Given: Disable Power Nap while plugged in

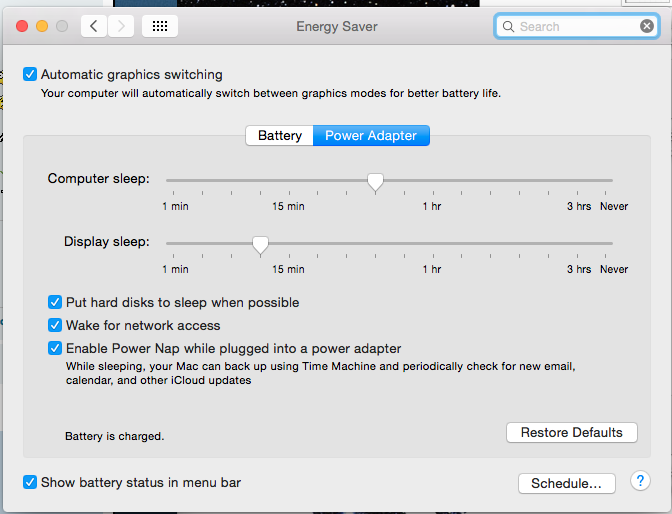Looking at the screenshot, I should coord(55,348).
